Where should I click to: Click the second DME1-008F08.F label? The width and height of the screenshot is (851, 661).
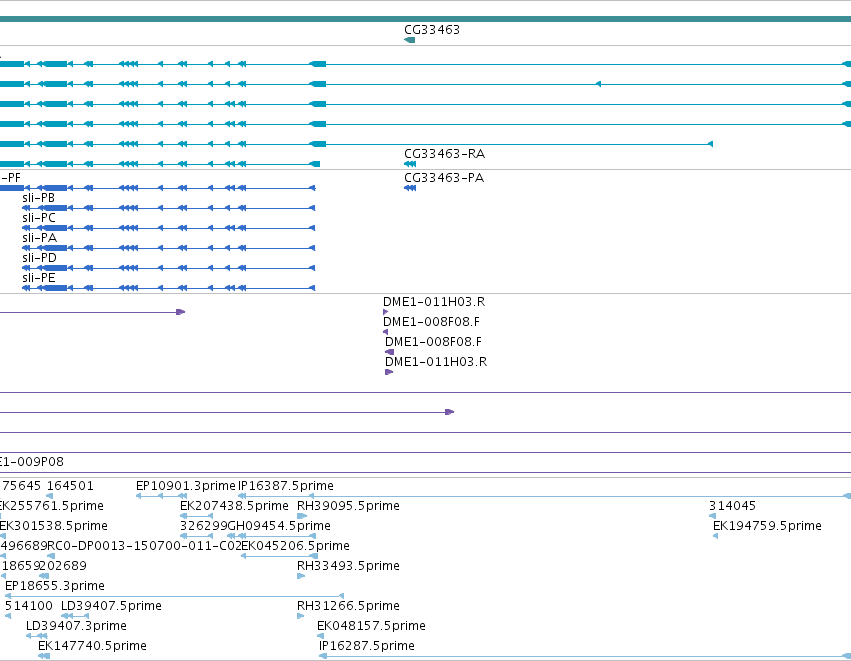(x=434, y=342)
